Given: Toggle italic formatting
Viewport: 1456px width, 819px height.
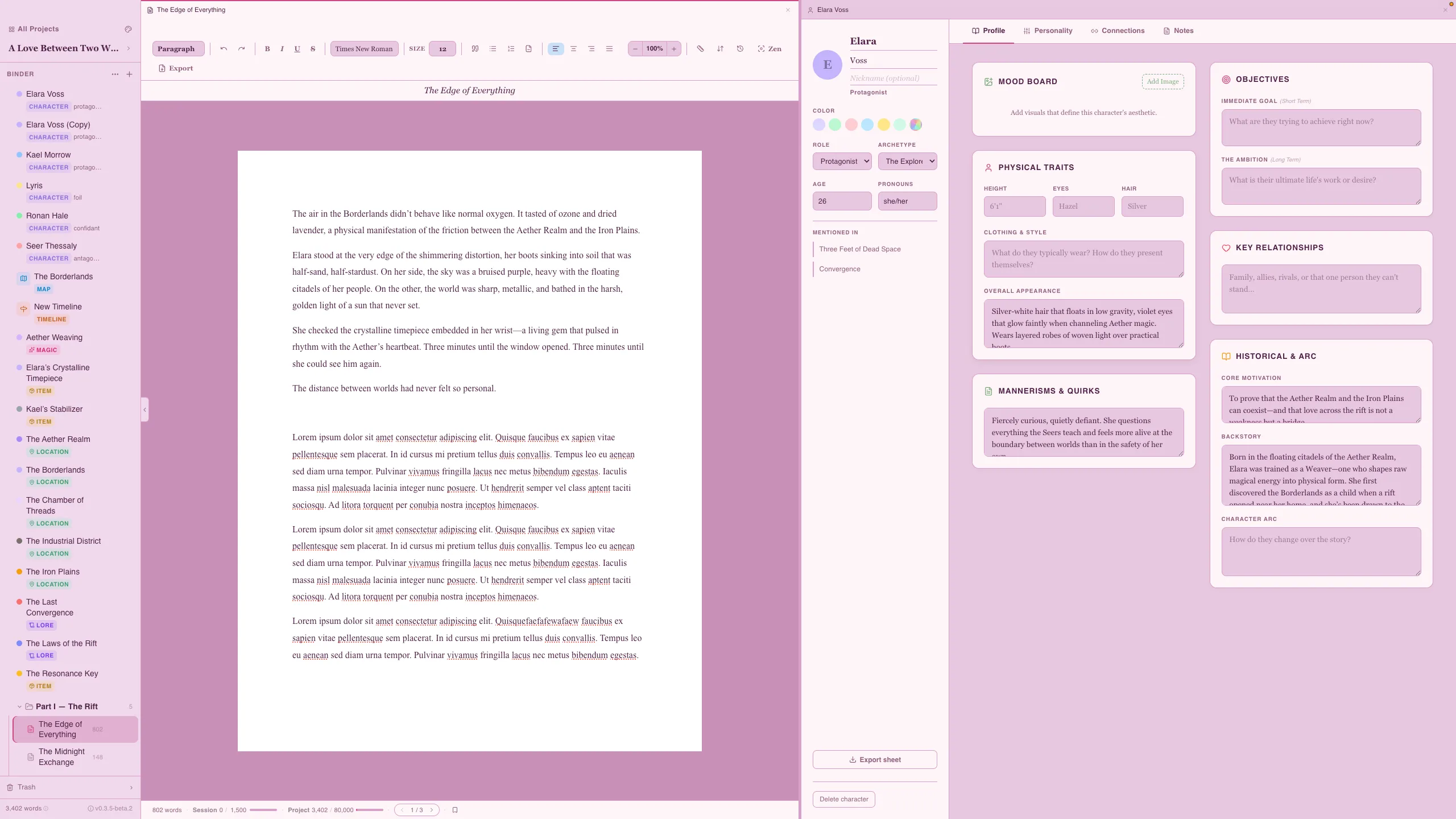Looking at the screenshot, I should (282, 49).
